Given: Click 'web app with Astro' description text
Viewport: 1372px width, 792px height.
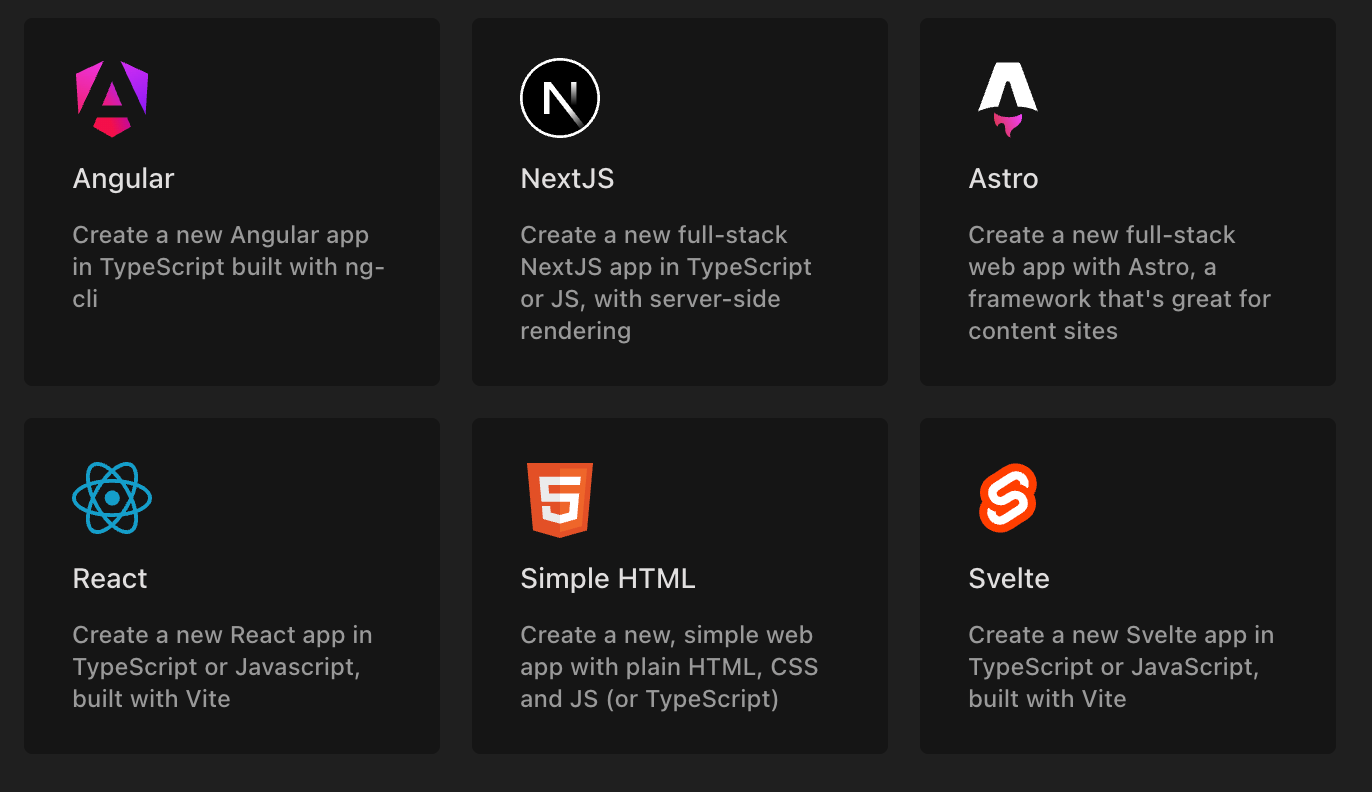Looking at the screenshot, I should (1120, 283).
